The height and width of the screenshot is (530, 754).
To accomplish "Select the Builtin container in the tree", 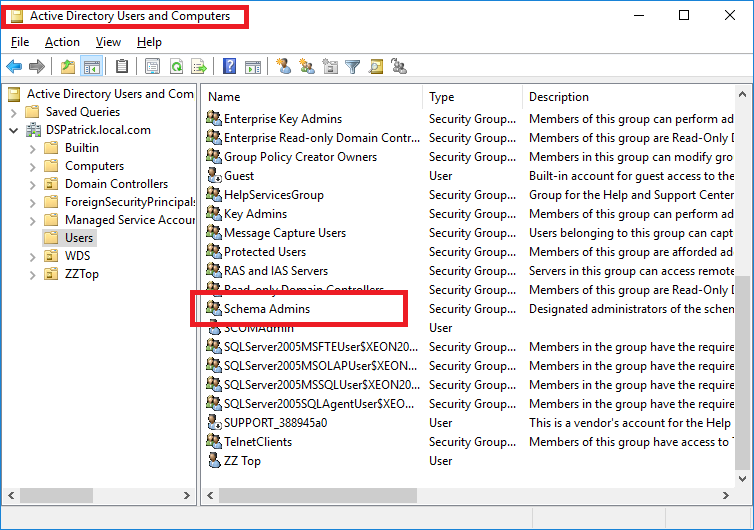I will click(82, 148).
